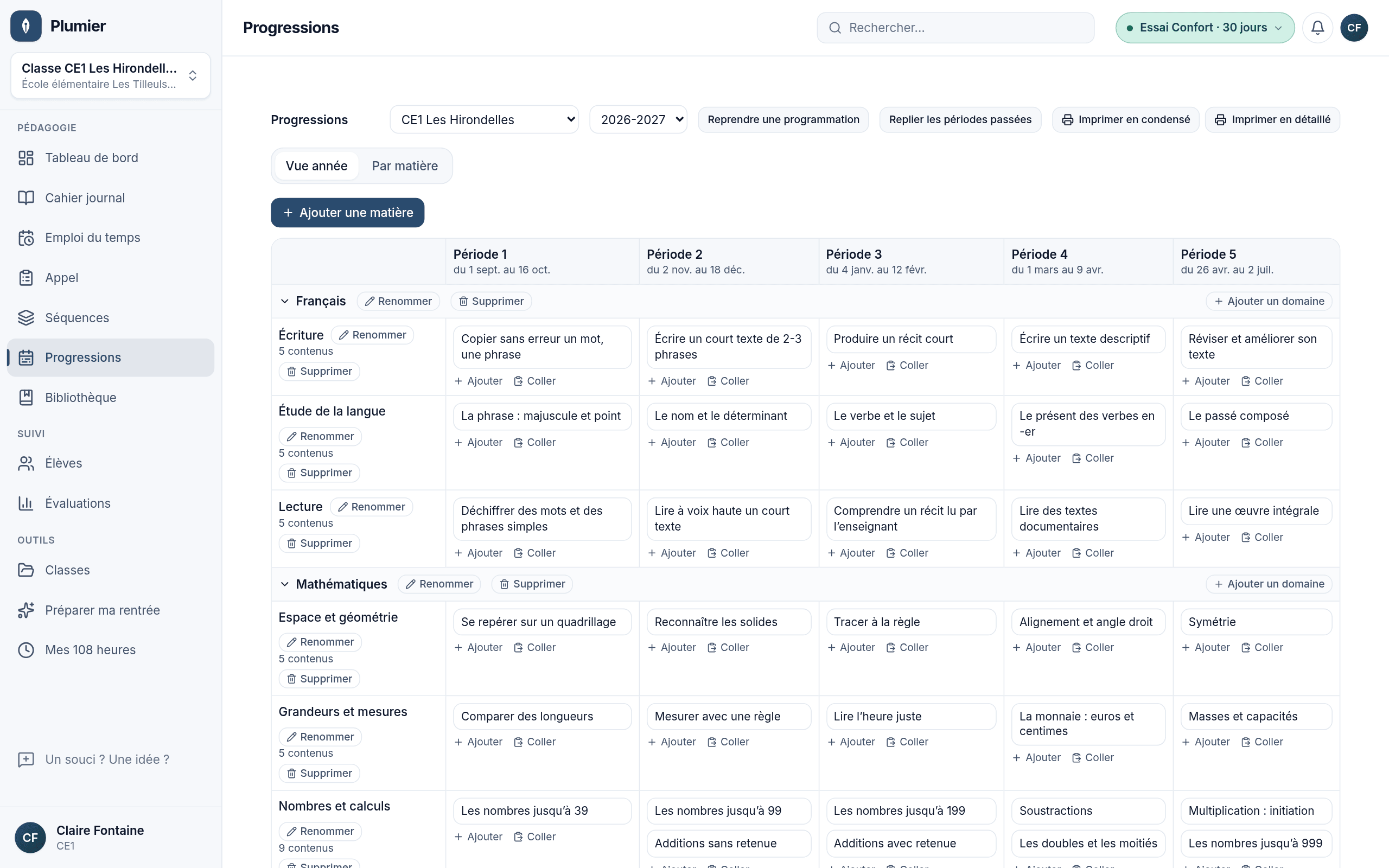
Task: Print with Imprimer en détaillé
Action: tap(1272, 119)
